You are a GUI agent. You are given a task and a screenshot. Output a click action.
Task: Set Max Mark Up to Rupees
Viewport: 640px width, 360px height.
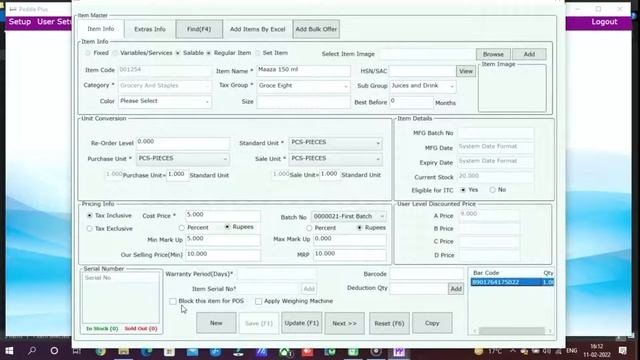tap(360, 228)
